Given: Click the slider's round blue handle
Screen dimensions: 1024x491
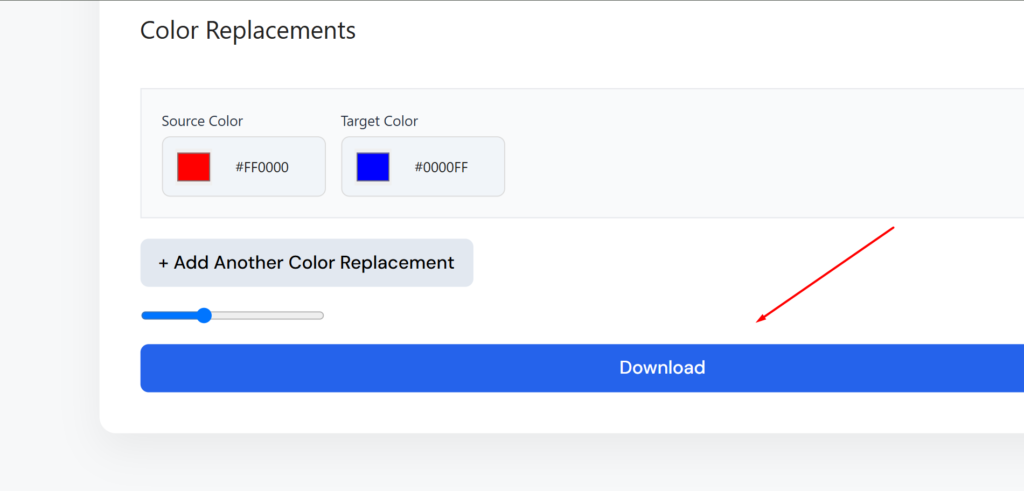Looking at the screenshot, I should [204, 316].
